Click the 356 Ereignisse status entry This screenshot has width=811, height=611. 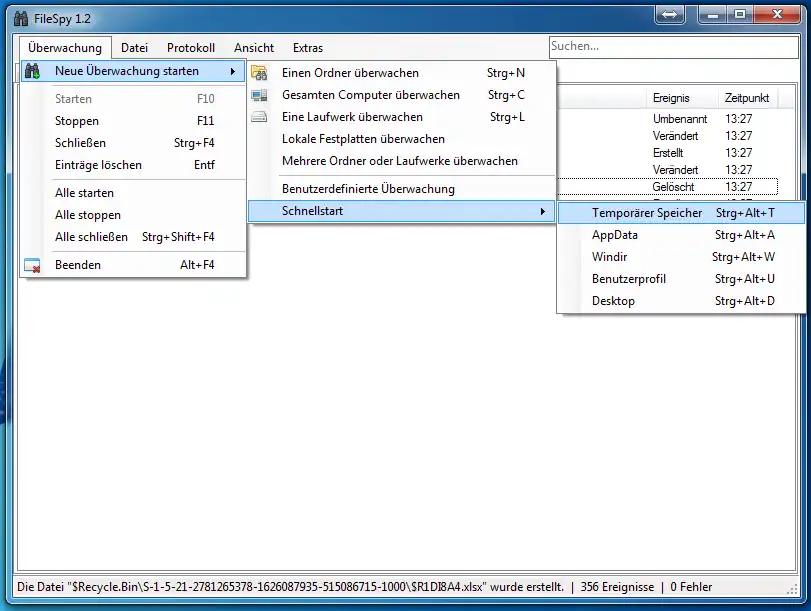617,587
